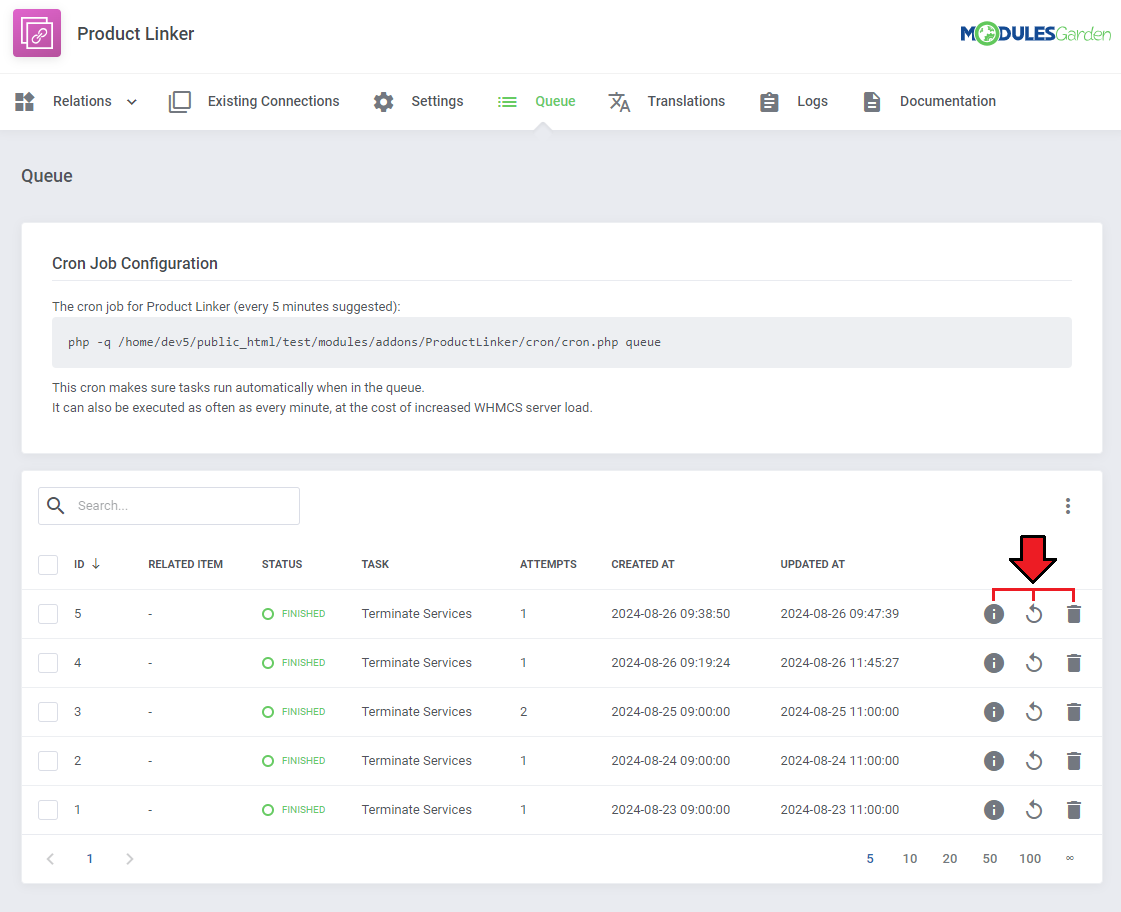Image resolution: width=1121 pixels, height=912 pixels.
Task: Click the Existing Connections icon
Action: point(179,101)
